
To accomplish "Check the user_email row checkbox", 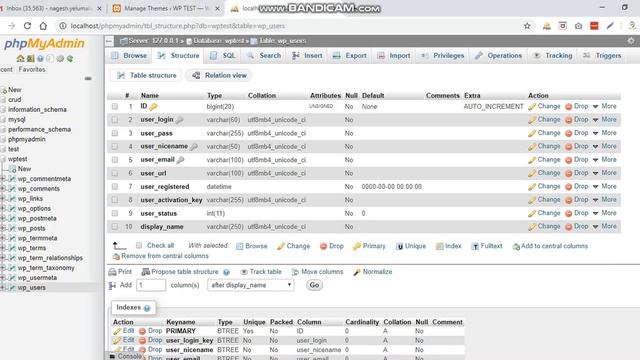I will [115, 160].
